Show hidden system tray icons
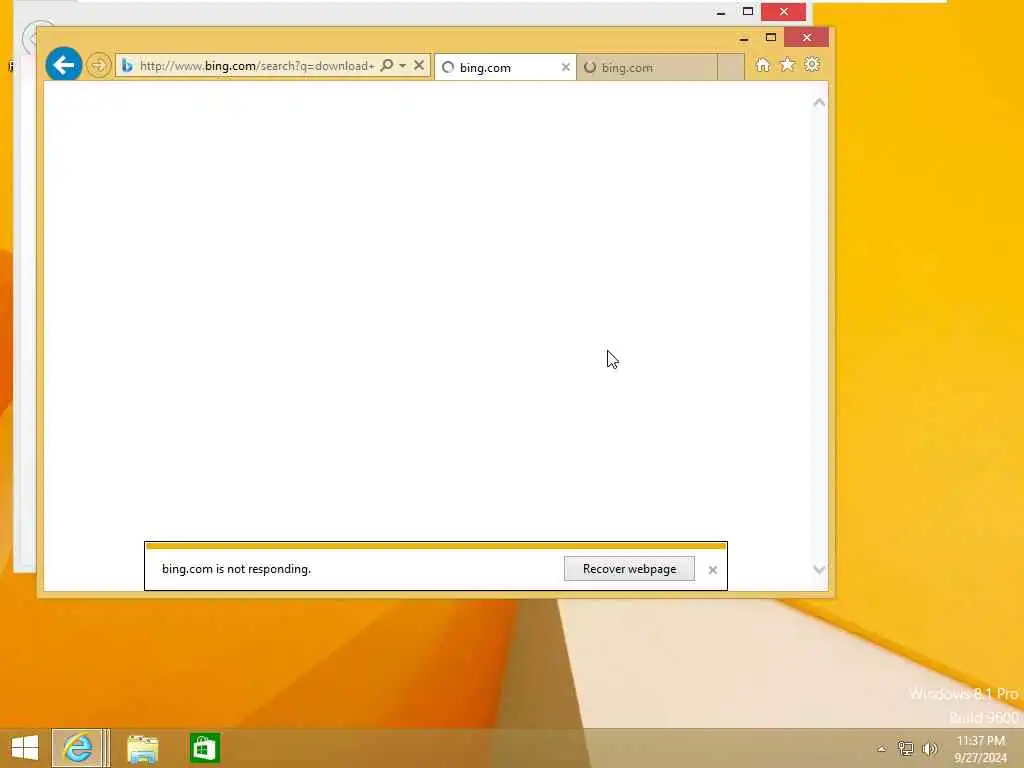 pos(882,749)
